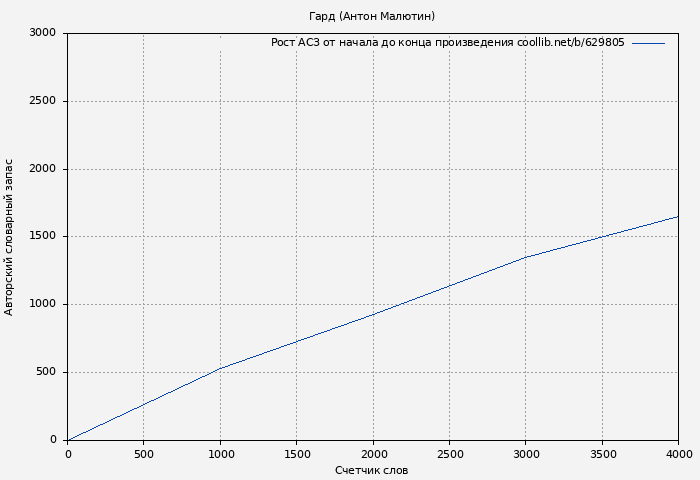700x480 pixels.
Task: Click the blue line's bend at x=1000
Action: point(220,368)
